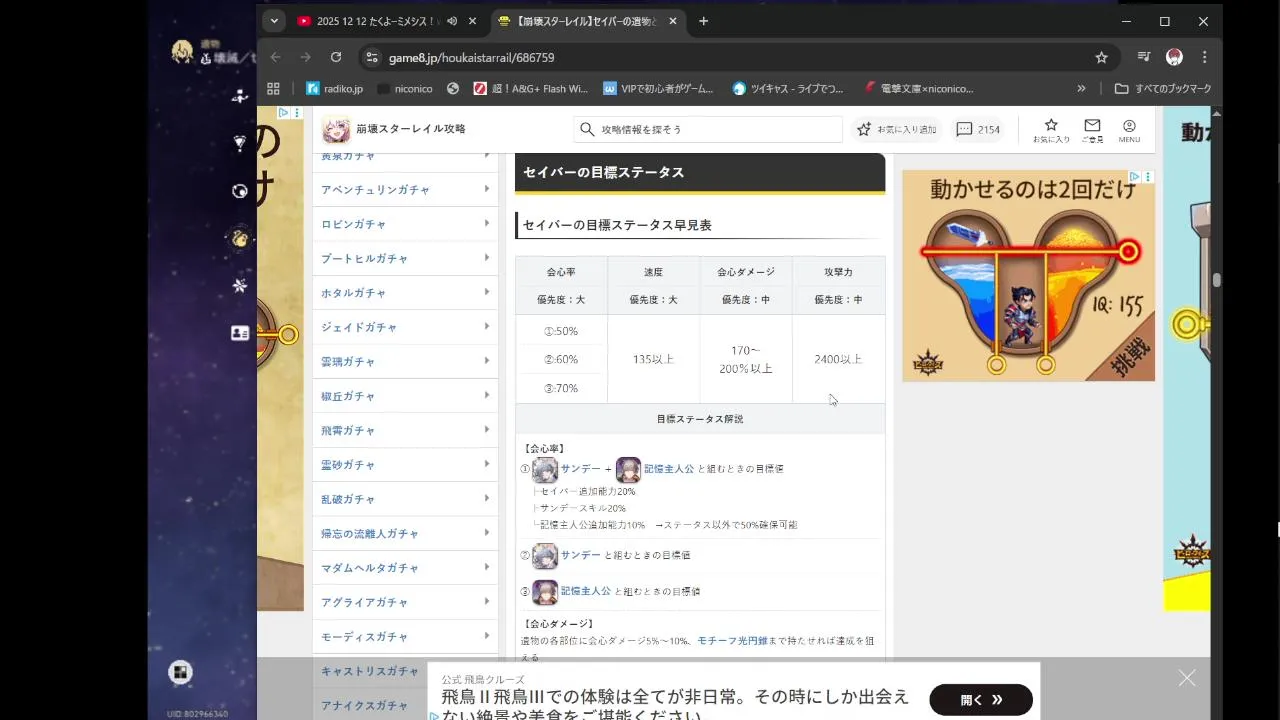
Task: Open the radiko.jp bookmark
Action: 335,88
